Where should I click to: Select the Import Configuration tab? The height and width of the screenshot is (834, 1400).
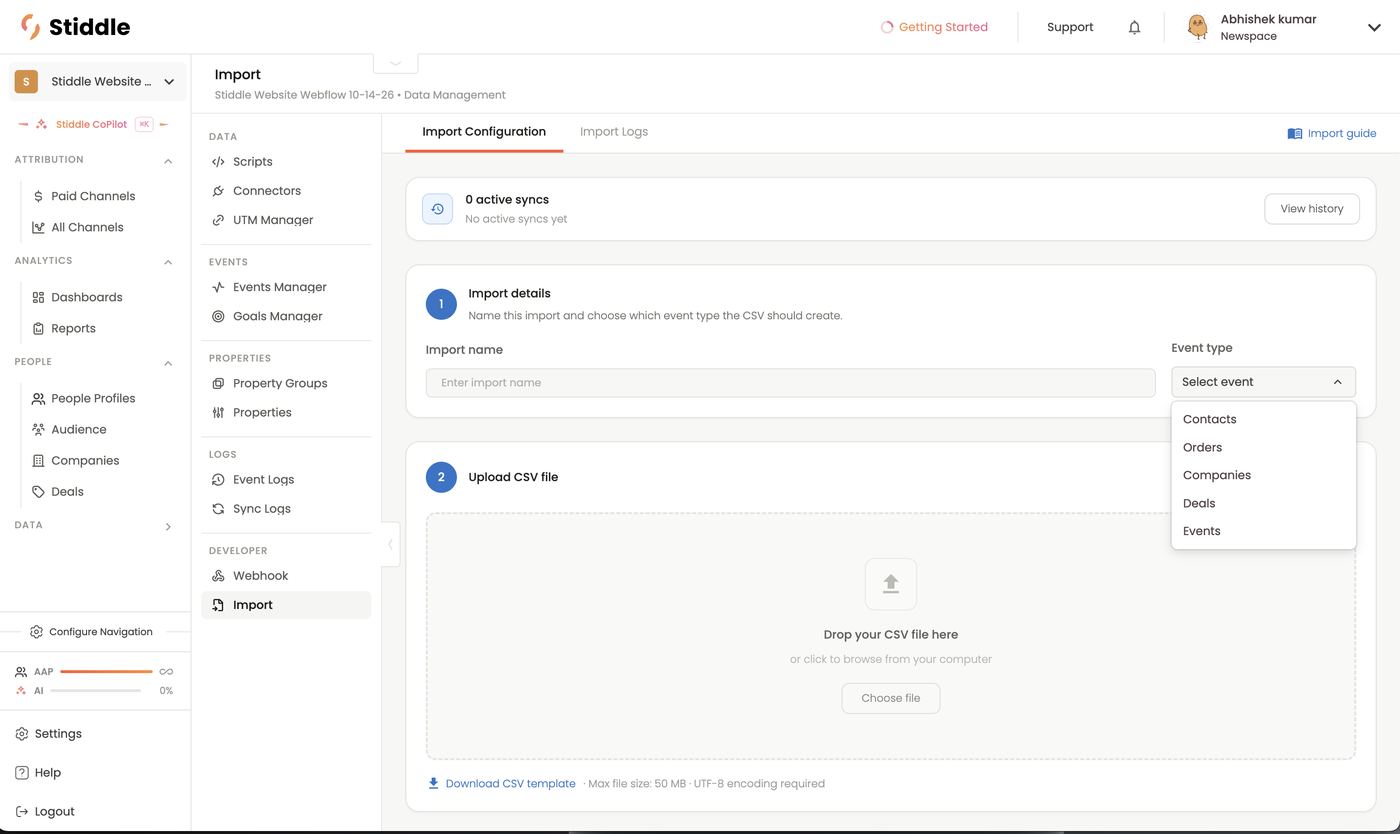[x=484, y=131]
